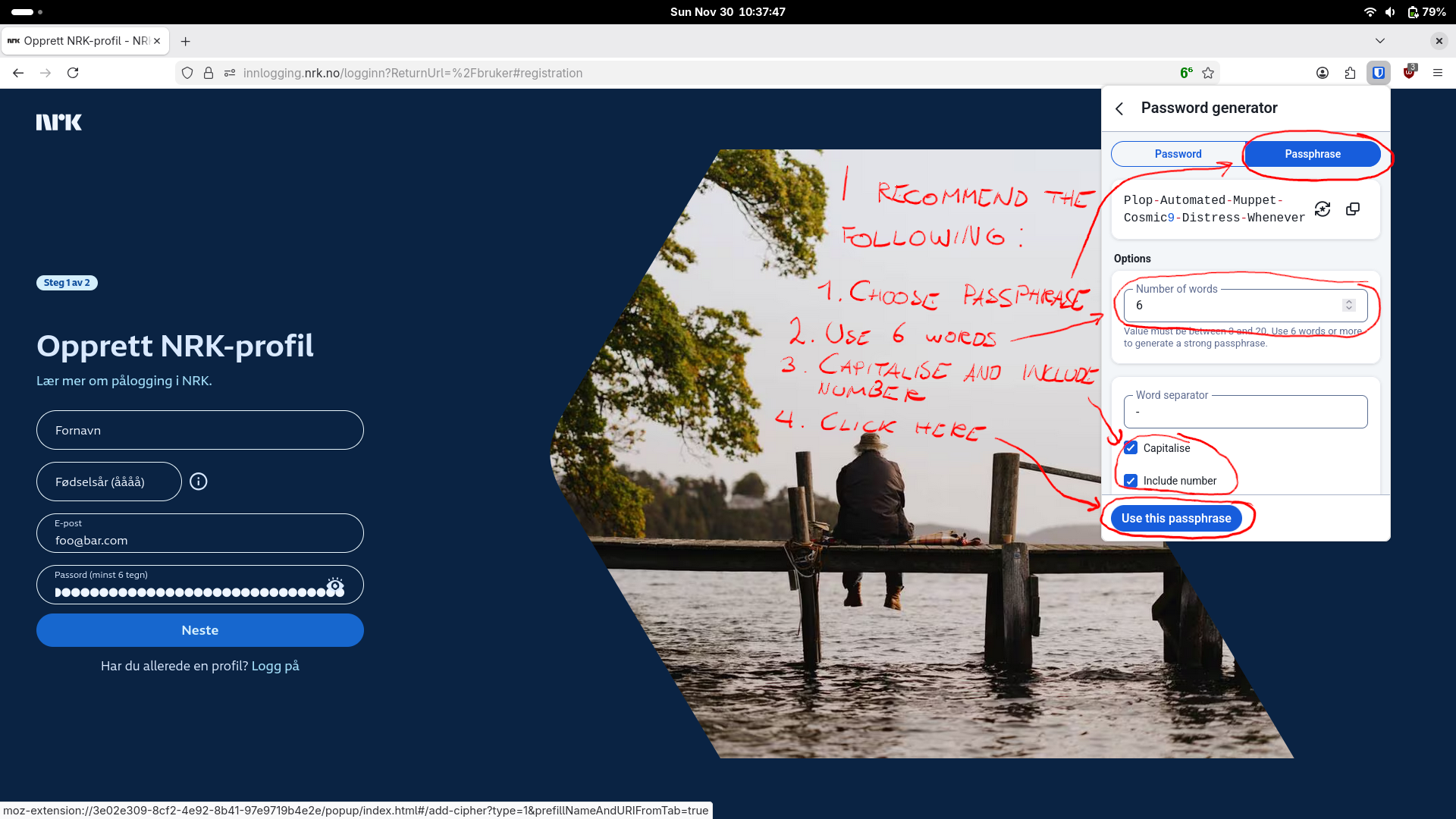Click the Fornavn input field
The image size is (1456, 819).
[x=200, y=430]
